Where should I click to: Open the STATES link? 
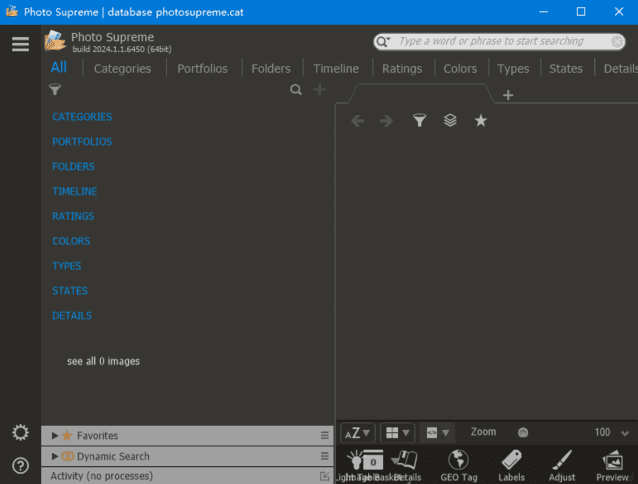point(70,290)
